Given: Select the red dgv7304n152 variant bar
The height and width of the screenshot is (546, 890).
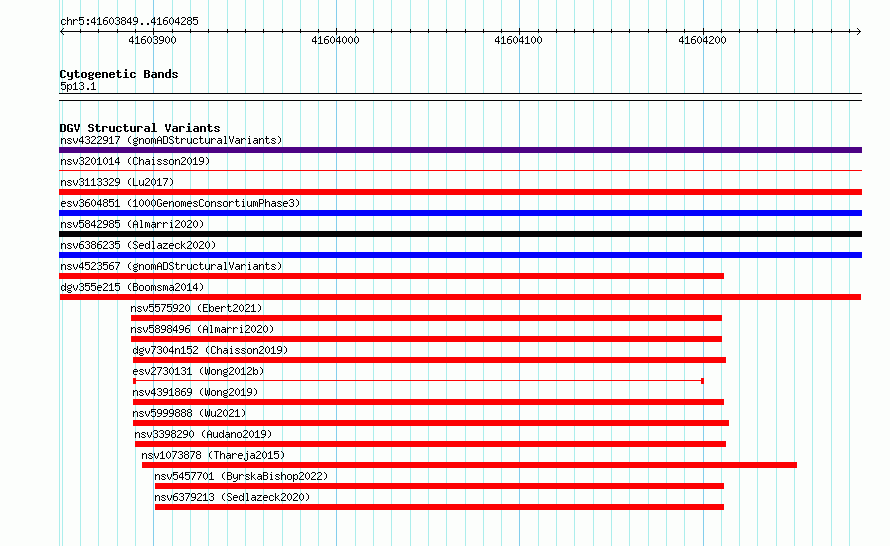Looking at the screenshot, I should point(429,360).
